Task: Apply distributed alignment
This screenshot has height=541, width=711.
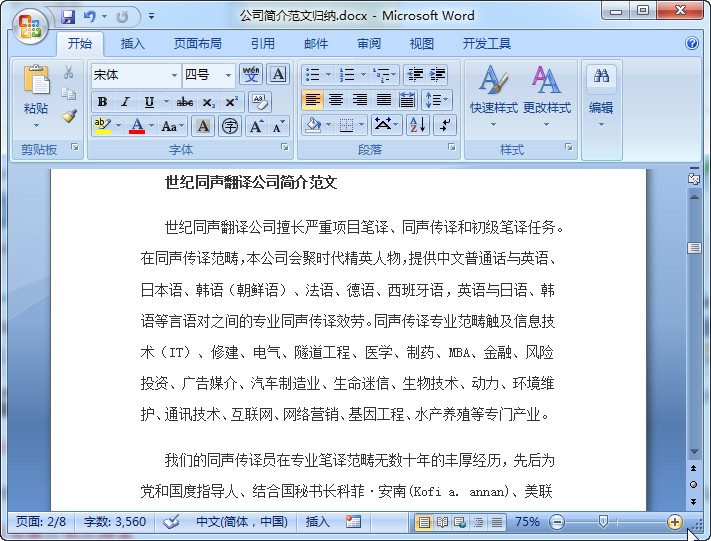Action: click(407, 100)
